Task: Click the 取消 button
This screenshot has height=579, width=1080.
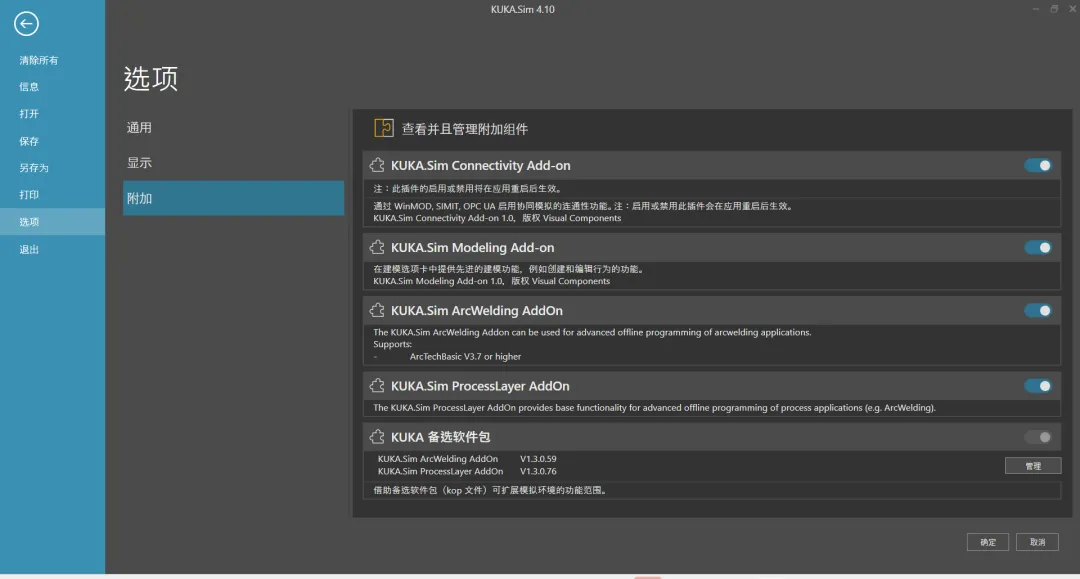Action: (x=1037, y=543)
